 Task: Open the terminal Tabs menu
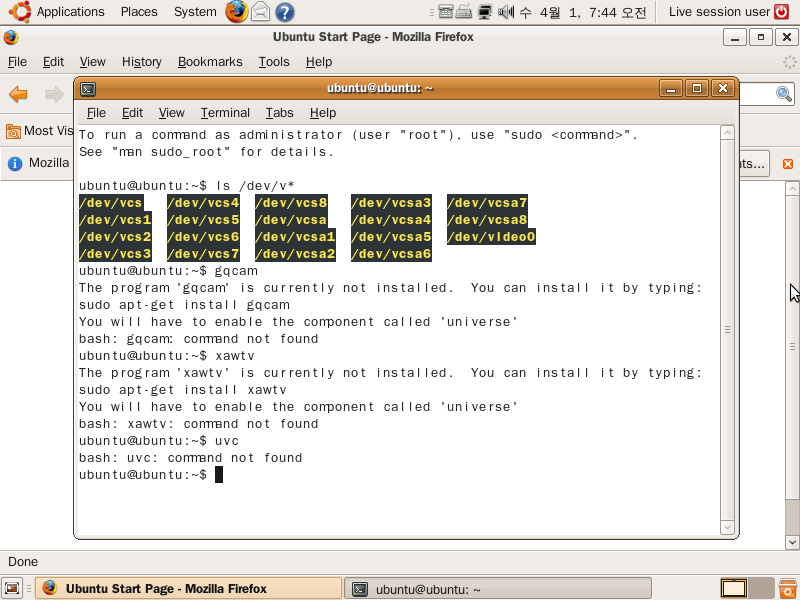279,113
